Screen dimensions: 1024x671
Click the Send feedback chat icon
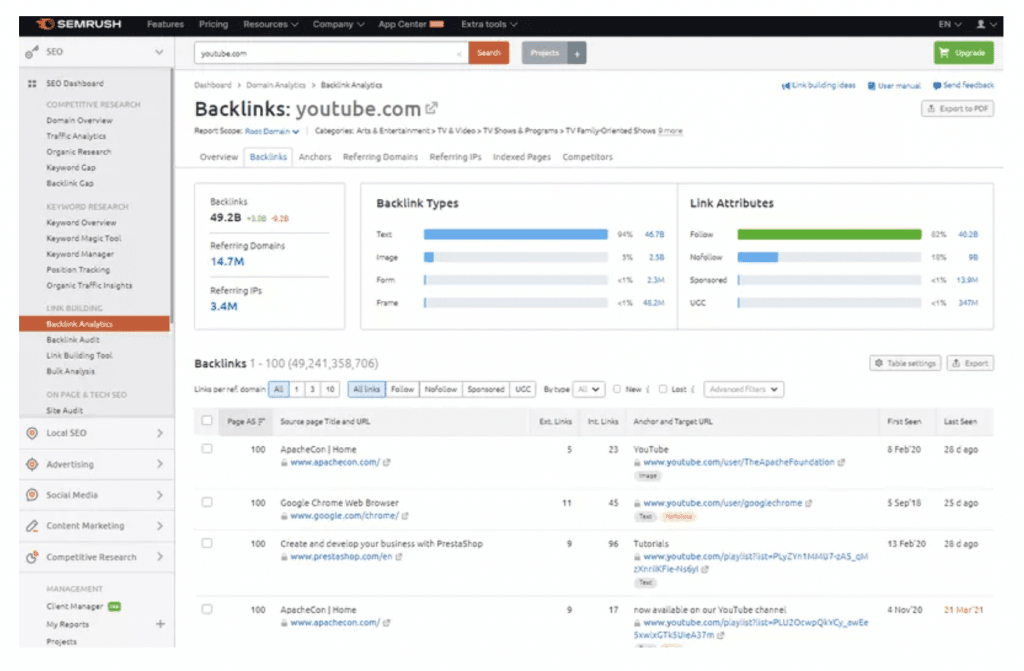936,86
